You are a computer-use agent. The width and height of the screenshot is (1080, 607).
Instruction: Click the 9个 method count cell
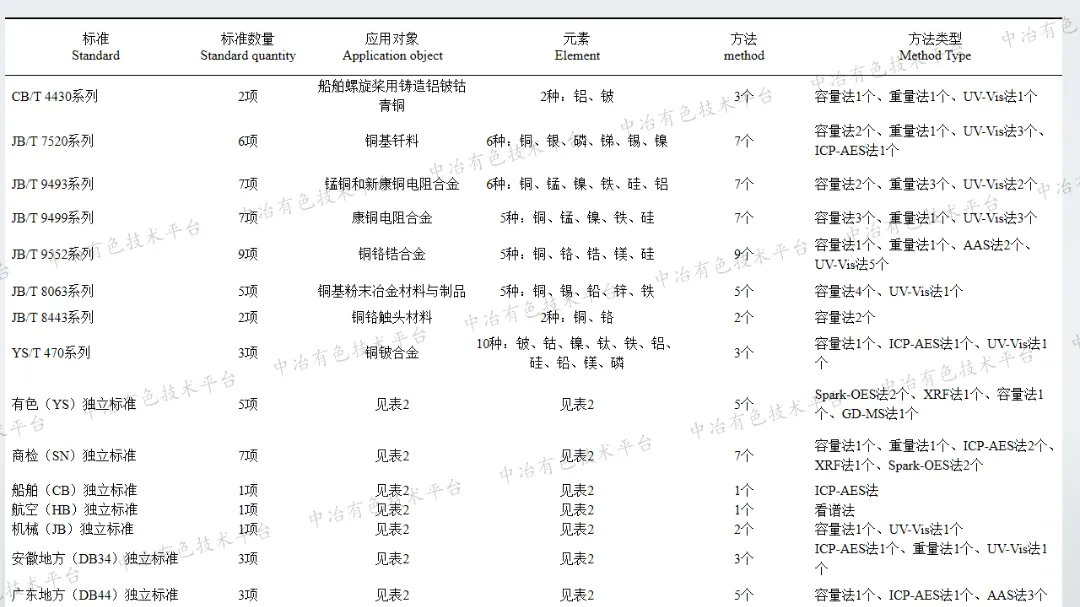tap(744, 254)
